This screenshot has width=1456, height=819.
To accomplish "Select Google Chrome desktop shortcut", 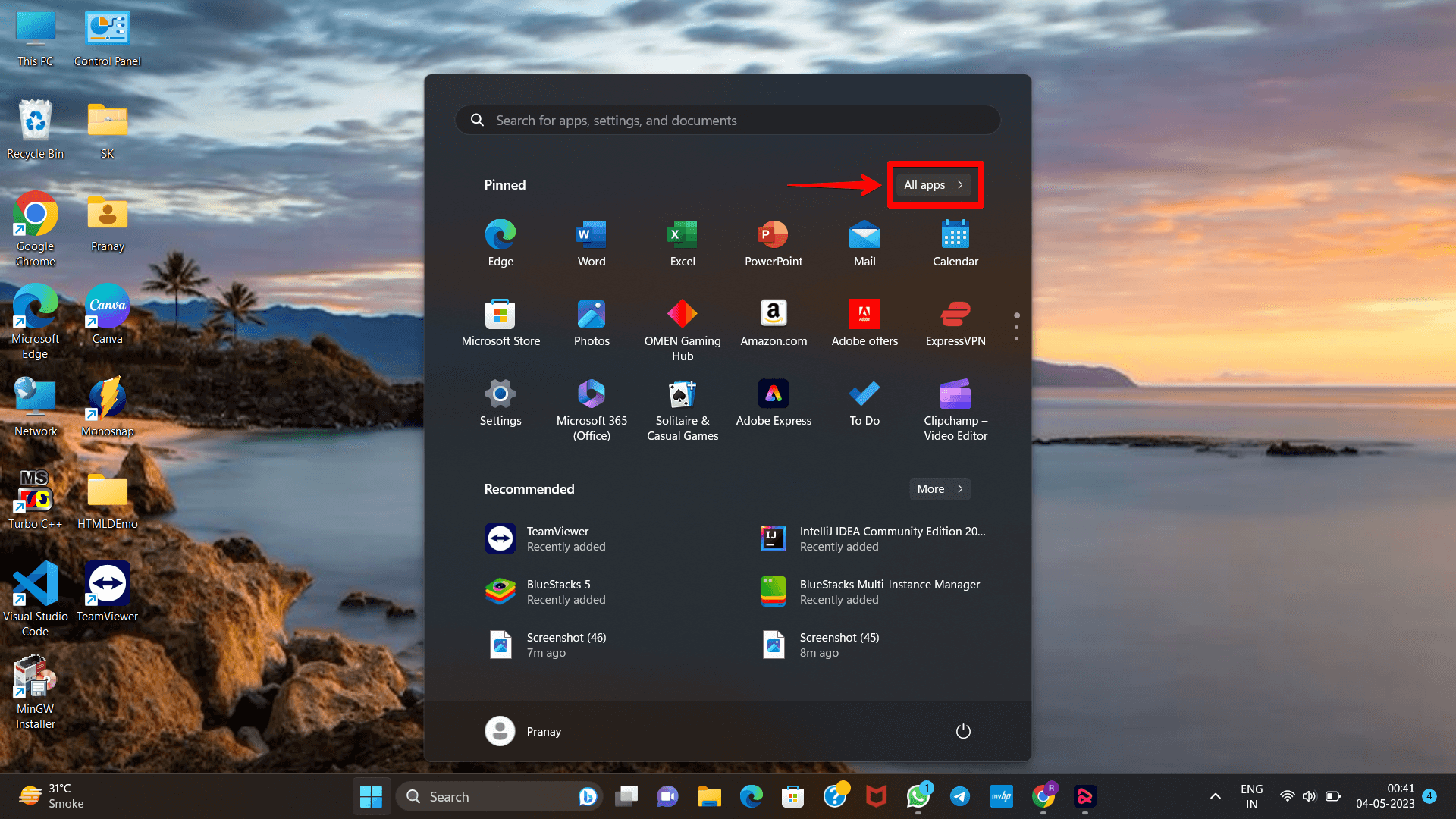I will point(36,229).
